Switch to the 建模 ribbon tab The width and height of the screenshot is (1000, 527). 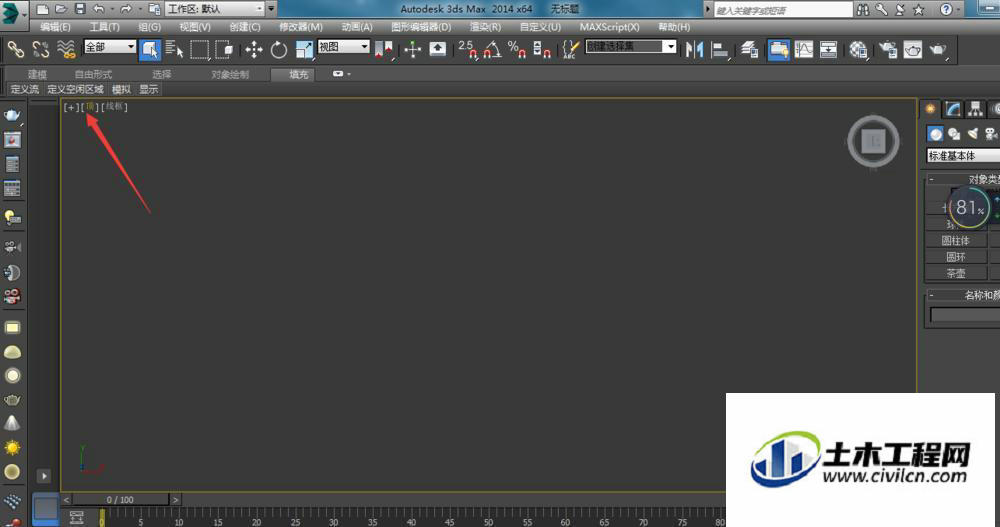tap(37, 75)
